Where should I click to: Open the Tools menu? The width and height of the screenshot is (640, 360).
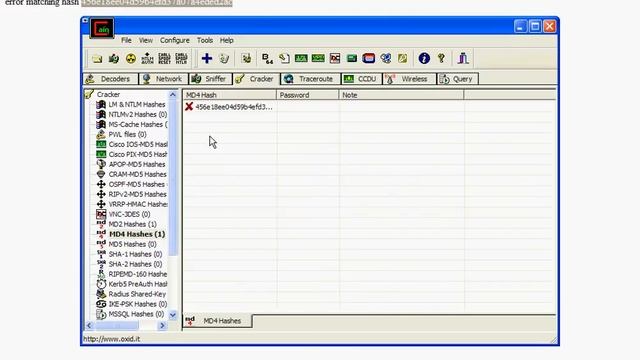204,40
